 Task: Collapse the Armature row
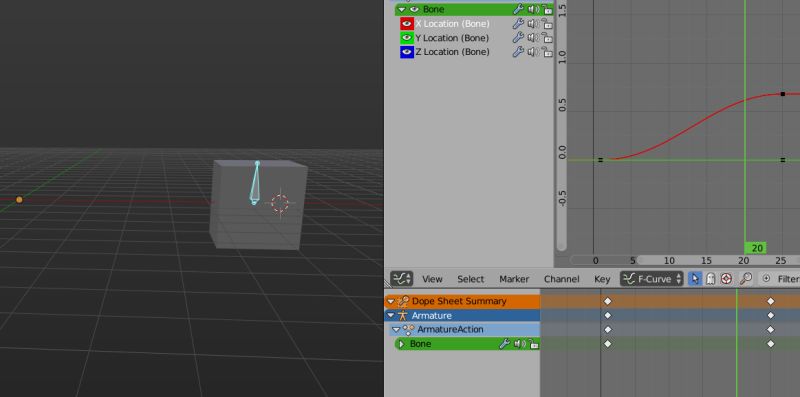coord(391,315)
